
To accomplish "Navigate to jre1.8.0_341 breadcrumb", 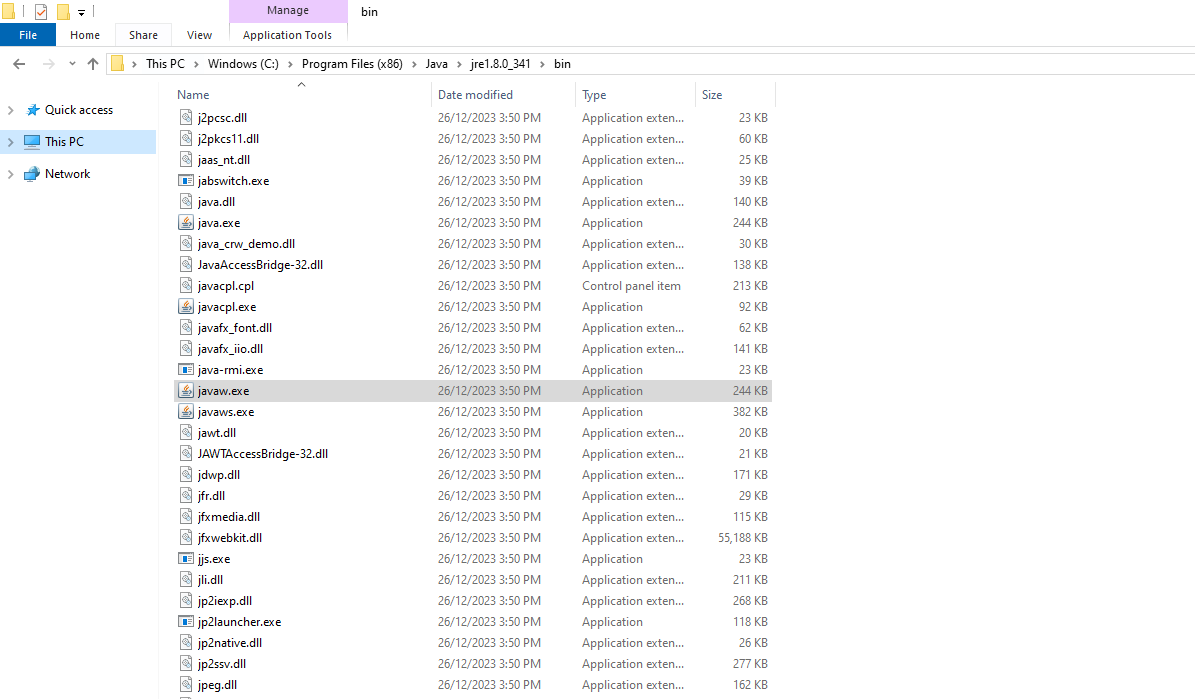I will coord(500,64).
